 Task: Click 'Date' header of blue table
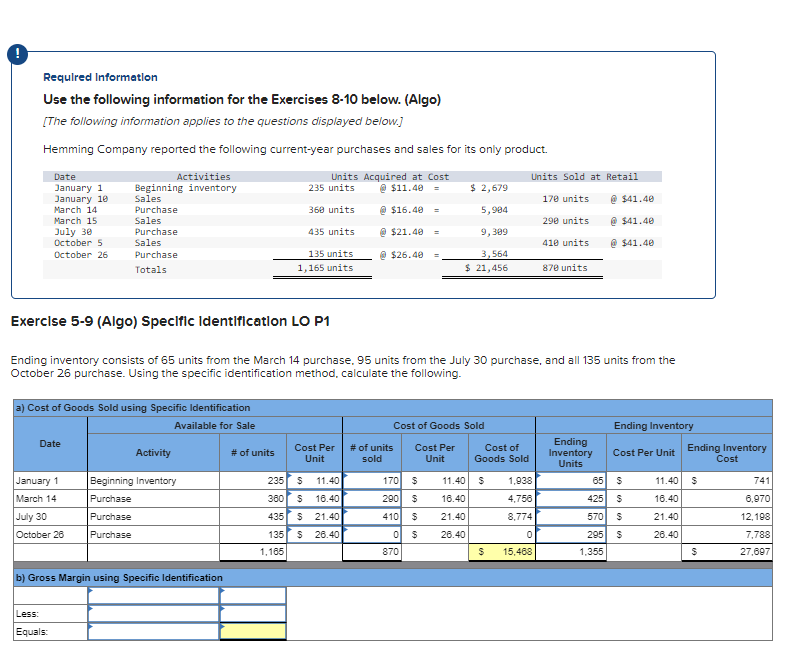[x=50, y=444]
